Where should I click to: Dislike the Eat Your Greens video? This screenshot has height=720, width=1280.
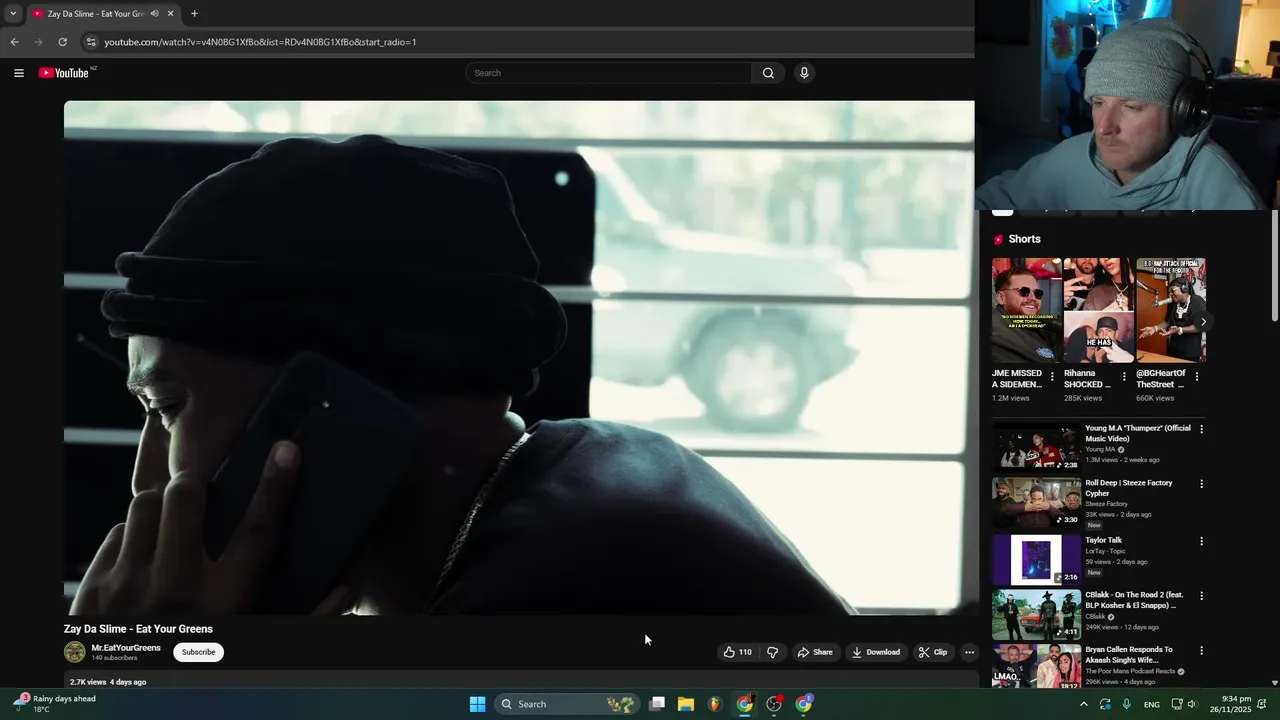pyautogui.click(x=772, y=652)
